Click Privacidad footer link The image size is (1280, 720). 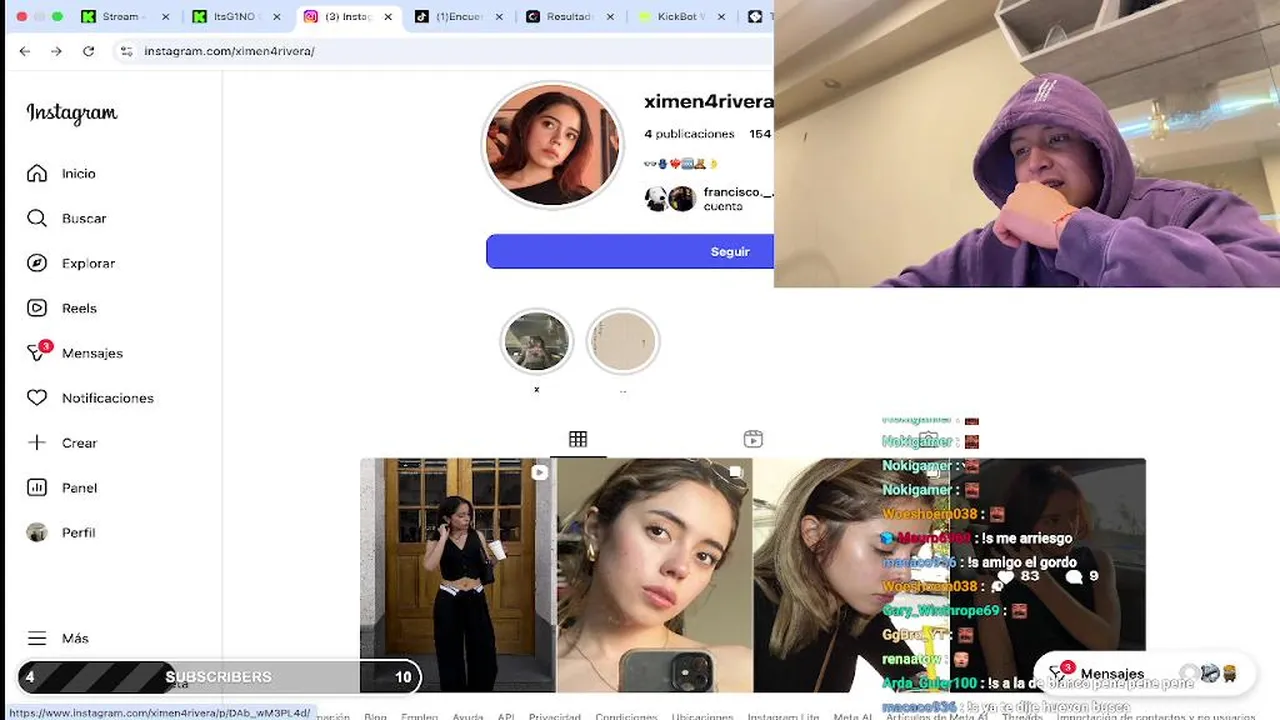click(x=554, y=716)
